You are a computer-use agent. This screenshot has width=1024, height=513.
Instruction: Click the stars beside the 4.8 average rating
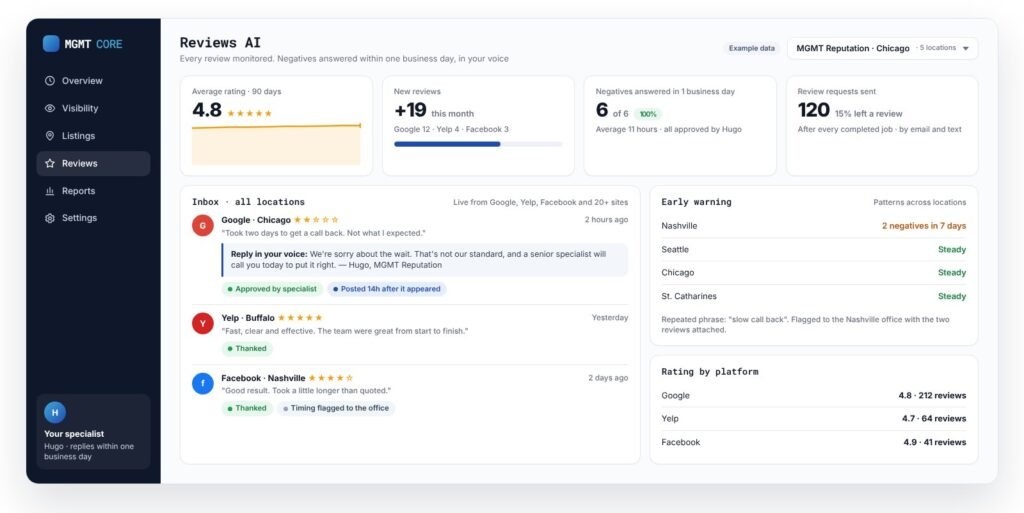pos(249,114)
